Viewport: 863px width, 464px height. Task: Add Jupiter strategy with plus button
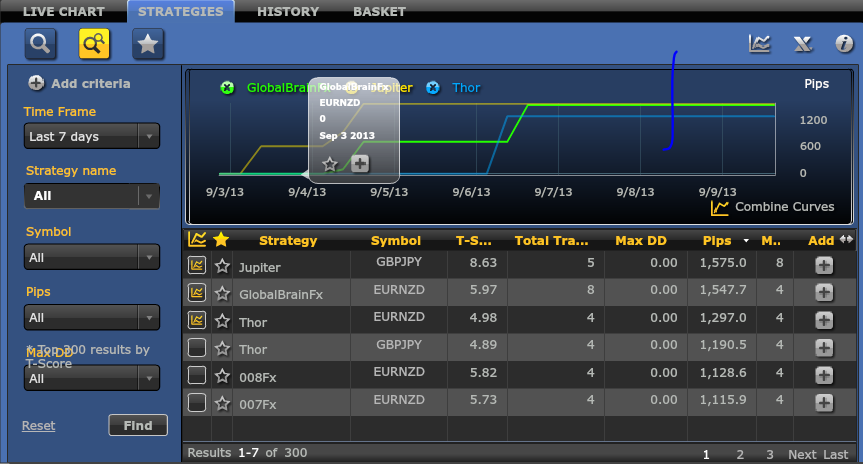(x=824, y=265)
